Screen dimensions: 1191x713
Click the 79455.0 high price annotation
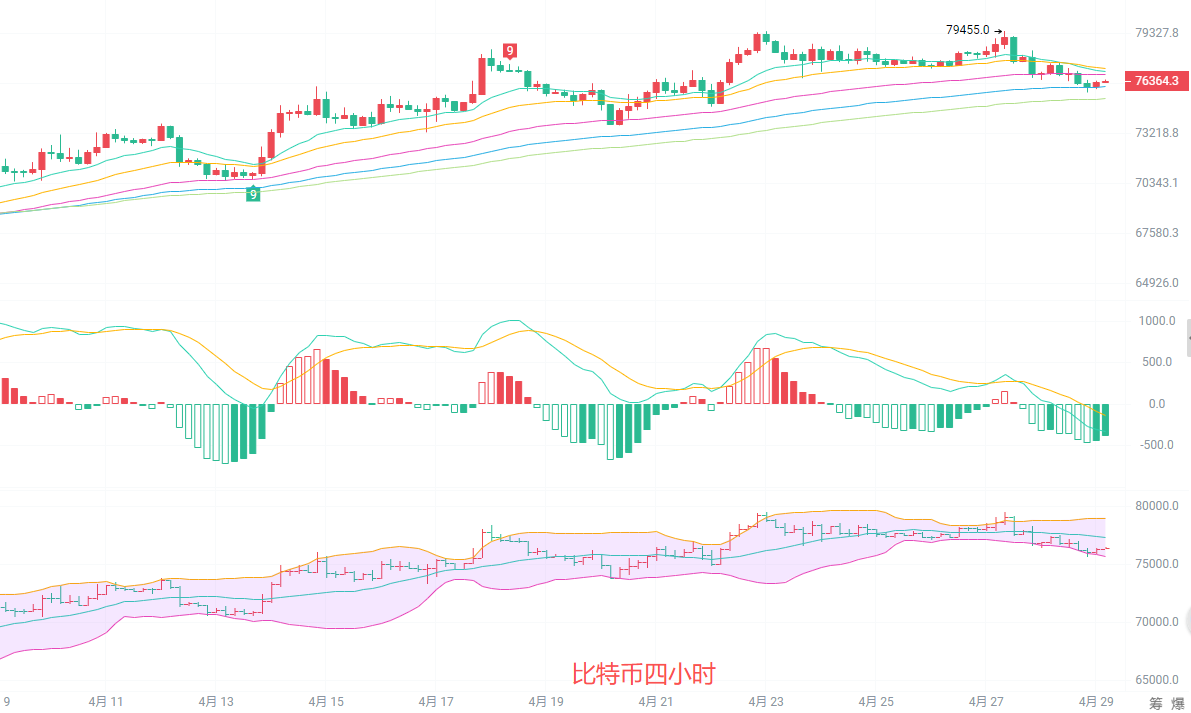(967, 30)
